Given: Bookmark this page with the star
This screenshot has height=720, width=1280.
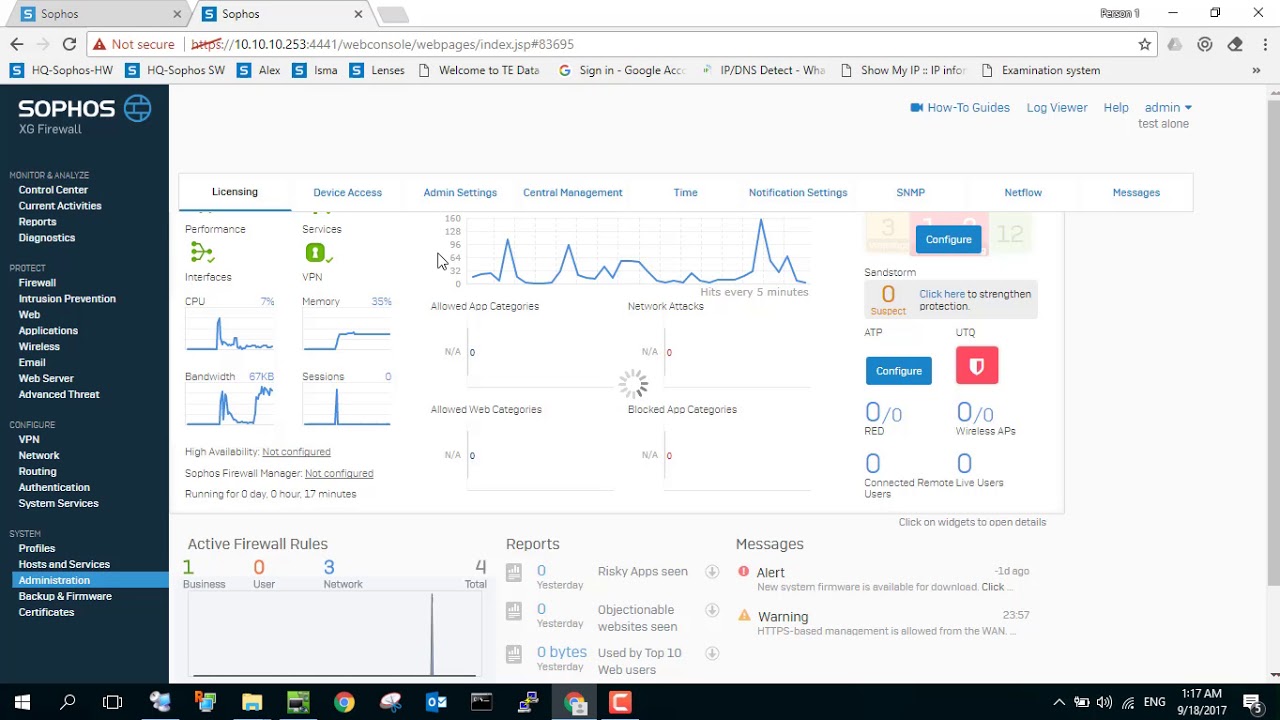Looking at the screenshot, I should 1145,44.
